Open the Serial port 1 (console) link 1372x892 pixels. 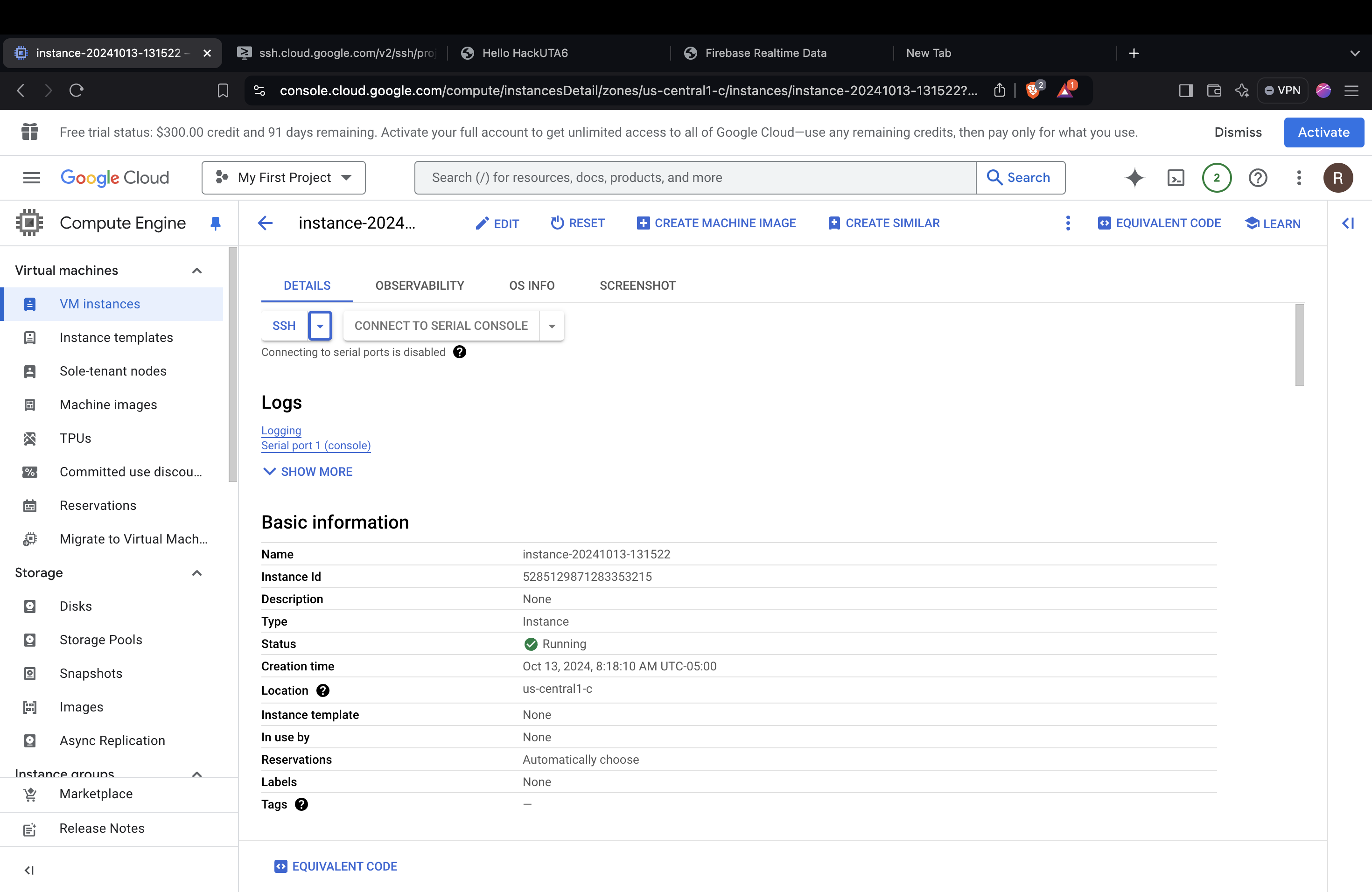coord(315,446)
